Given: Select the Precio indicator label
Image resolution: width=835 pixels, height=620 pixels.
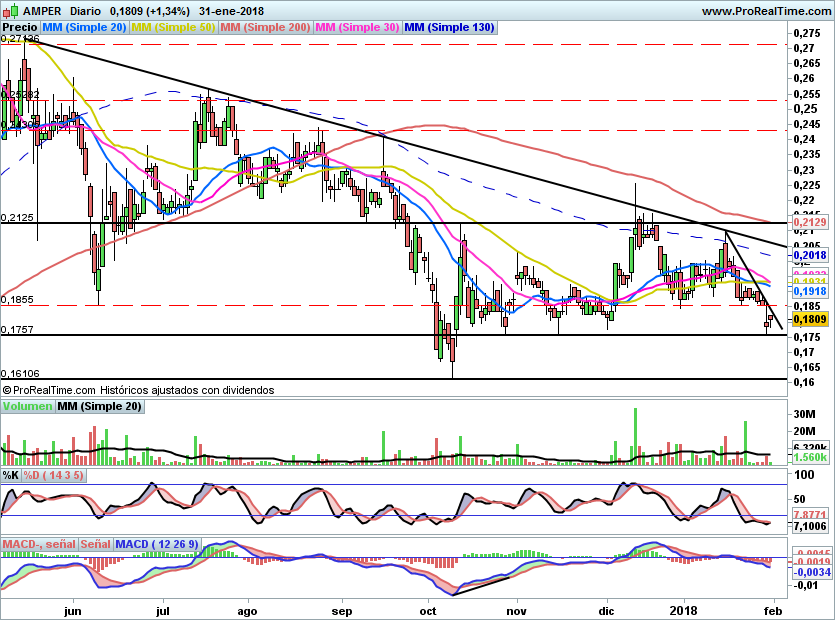Looking at the screenshot, I should (x=19, y=28).
